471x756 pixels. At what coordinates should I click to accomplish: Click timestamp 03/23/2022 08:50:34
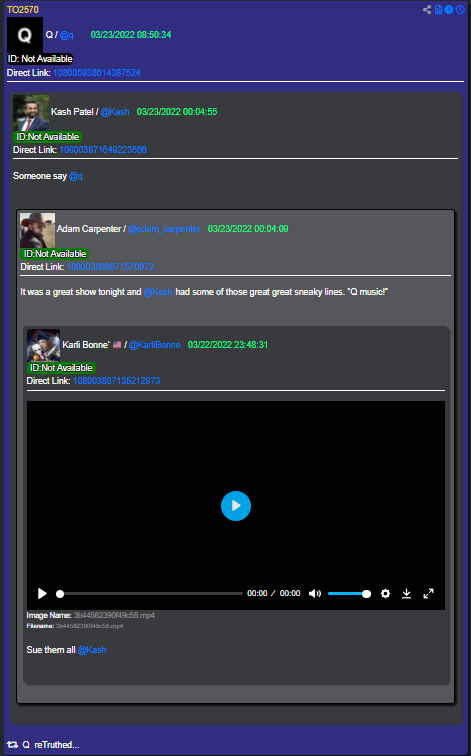131,35
